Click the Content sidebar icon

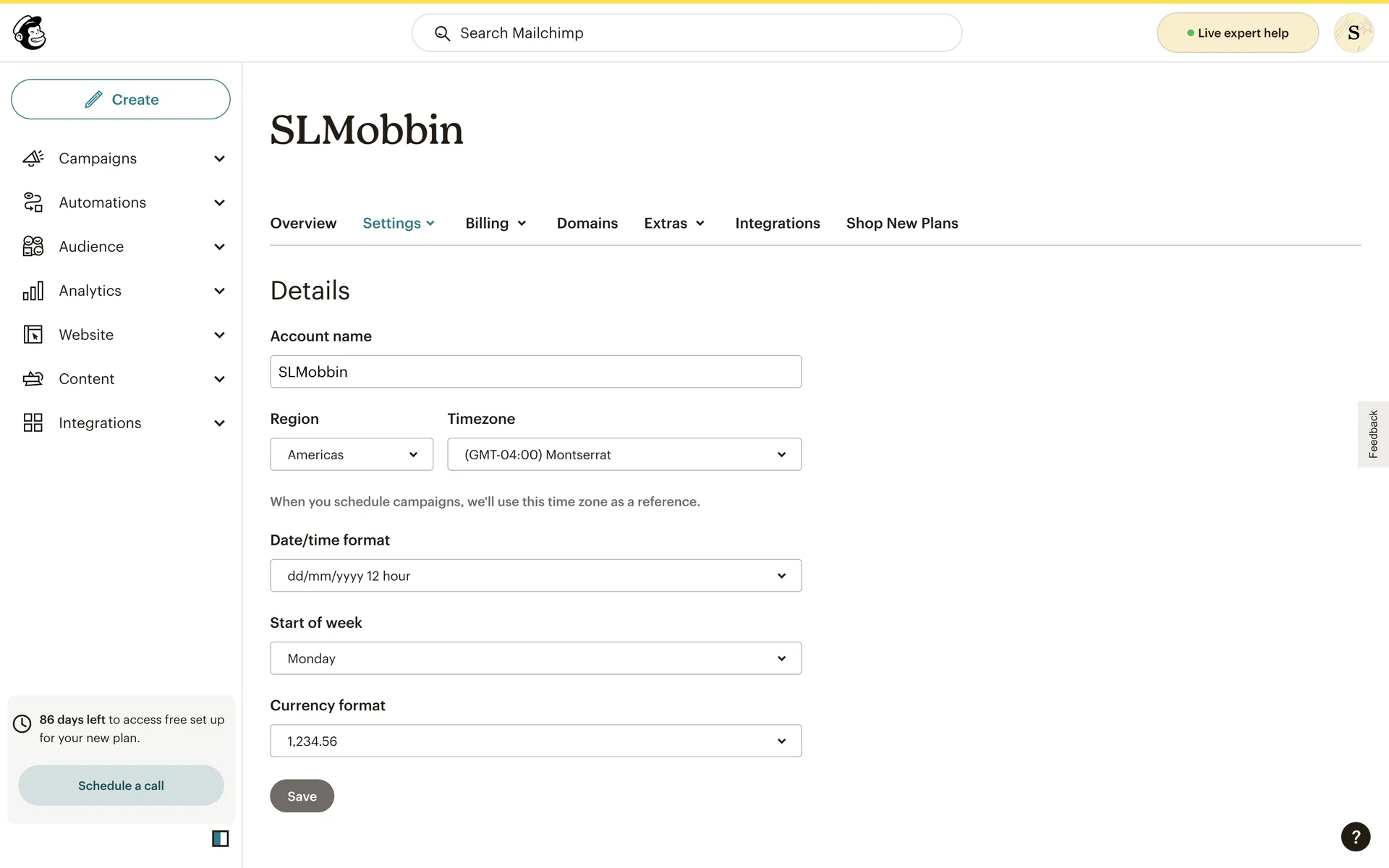(x=33, y=379)
